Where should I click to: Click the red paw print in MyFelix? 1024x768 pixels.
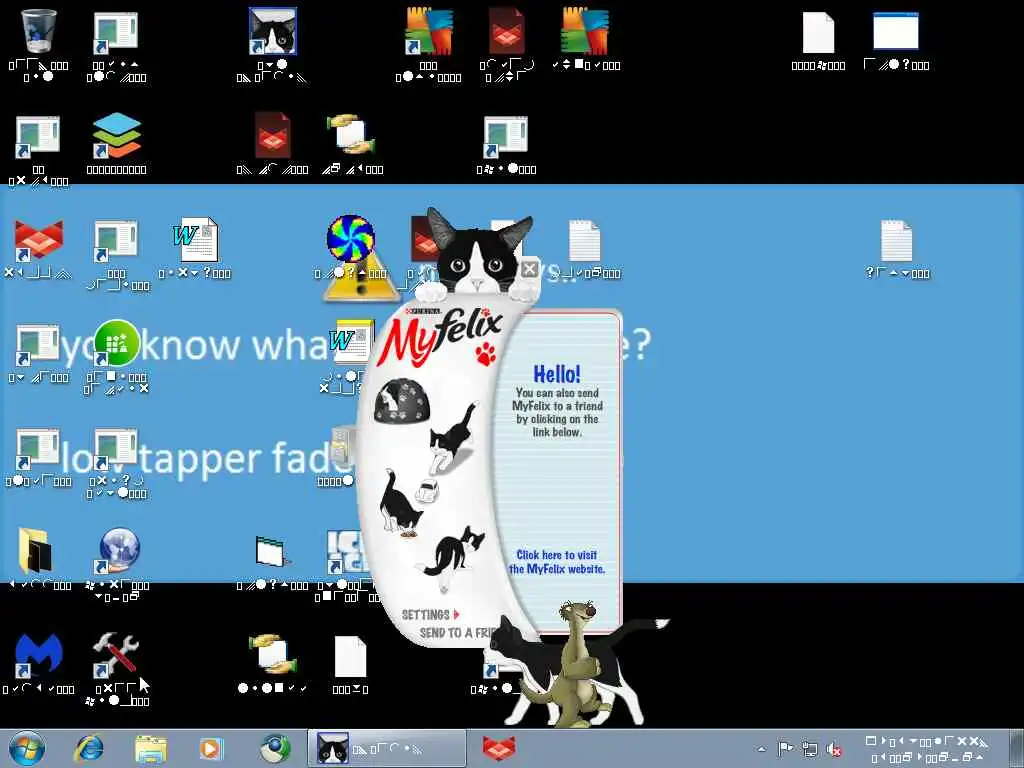click(485, 354)
